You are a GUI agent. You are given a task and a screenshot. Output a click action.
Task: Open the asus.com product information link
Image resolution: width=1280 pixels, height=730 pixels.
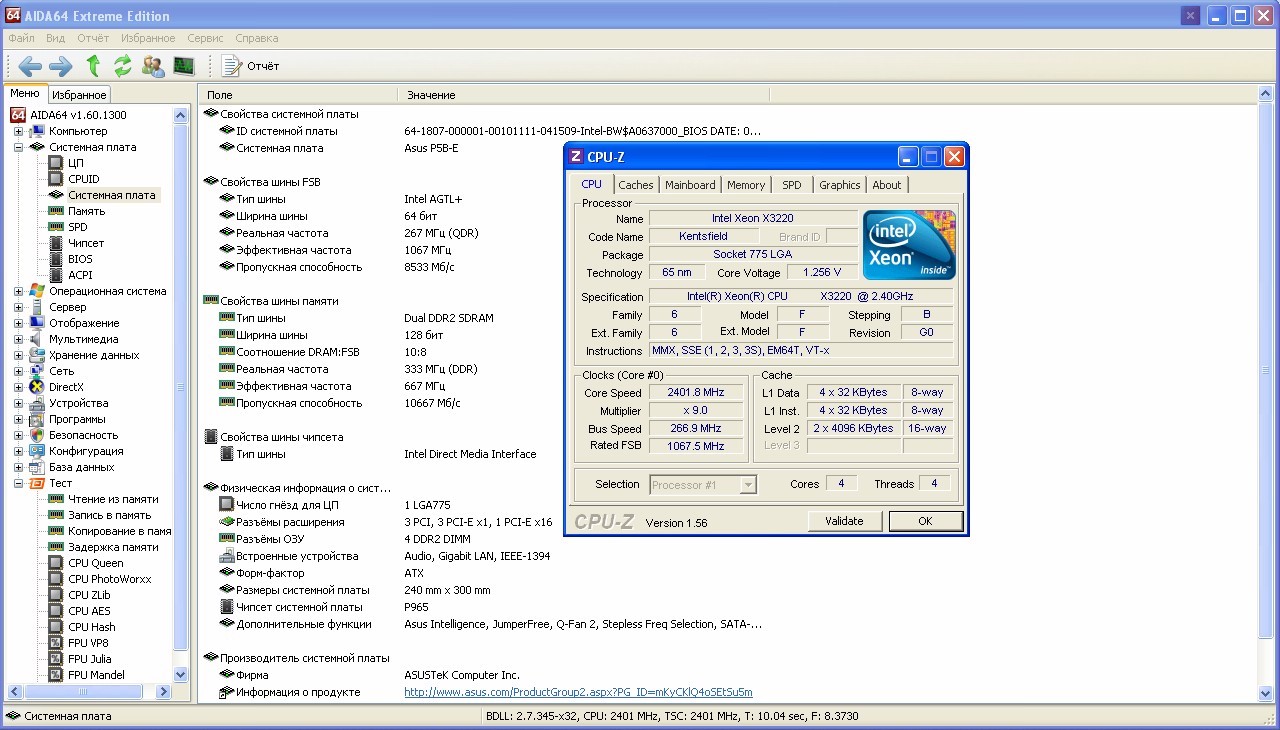578,692
